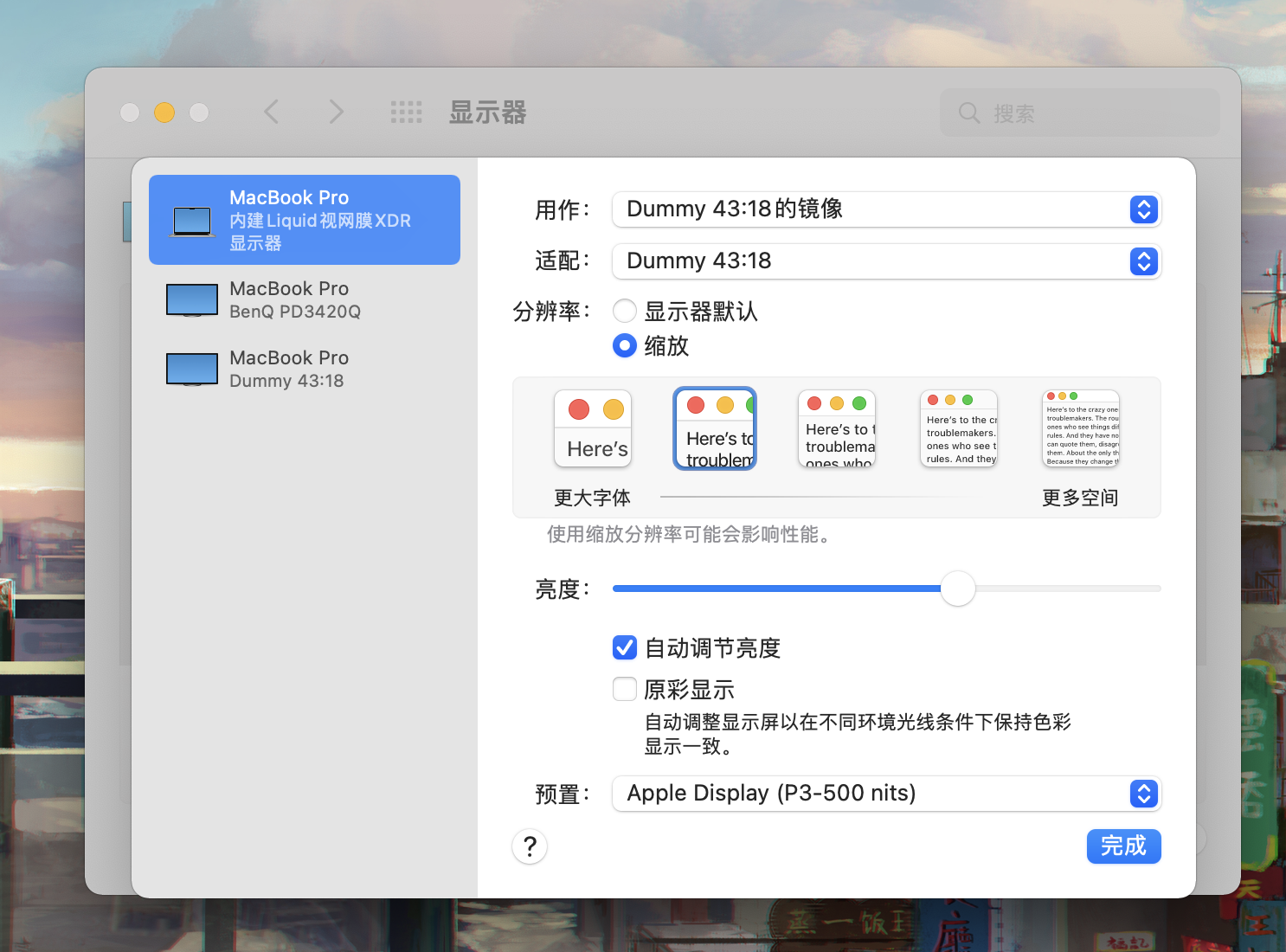Pick the largest text scaling thumbnail reading Here's
This screenshot has height=952, width=1286.
tap(593, 428)
